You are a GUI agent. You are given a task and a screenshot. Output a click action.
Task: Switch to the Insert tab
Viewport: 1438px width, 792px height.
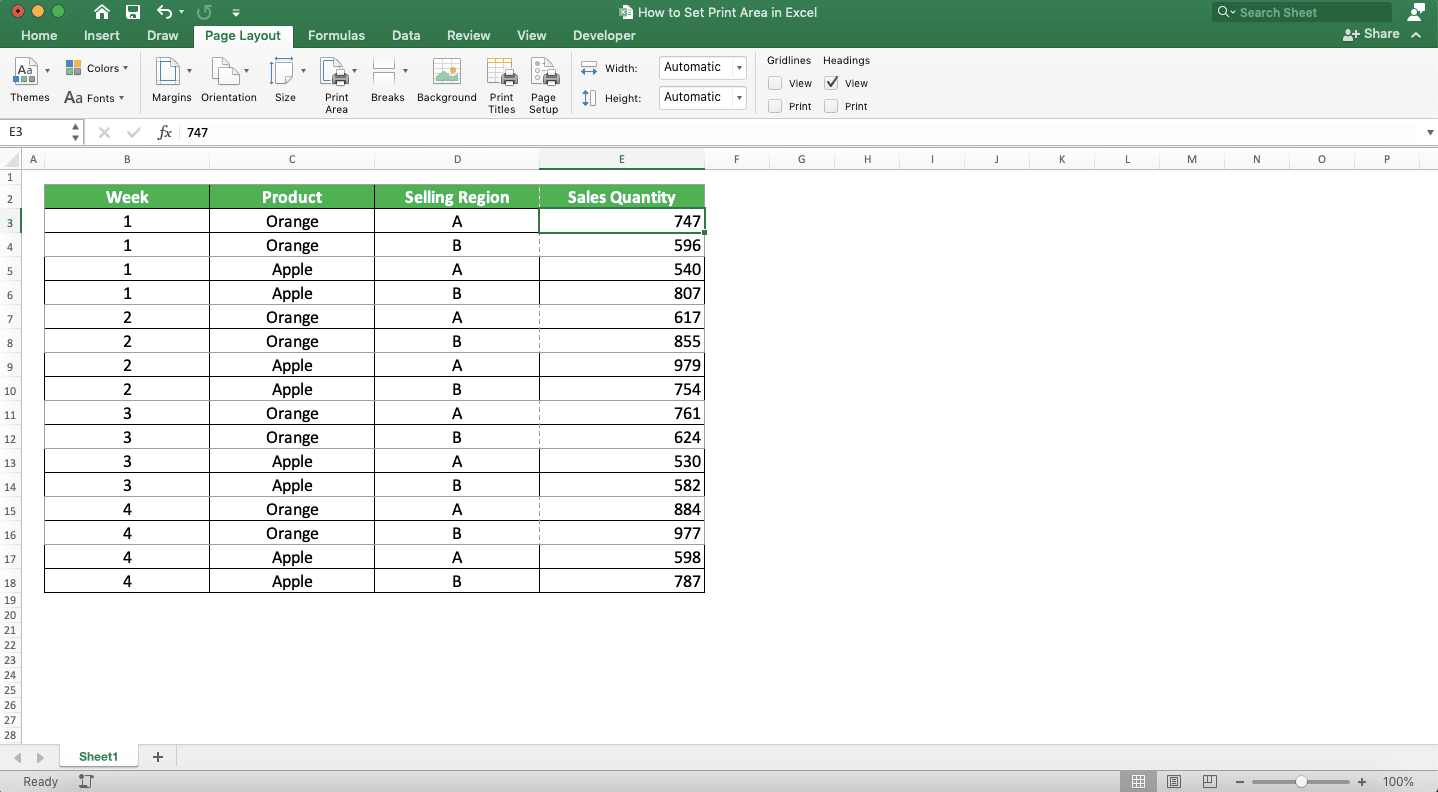coord(102,35)
